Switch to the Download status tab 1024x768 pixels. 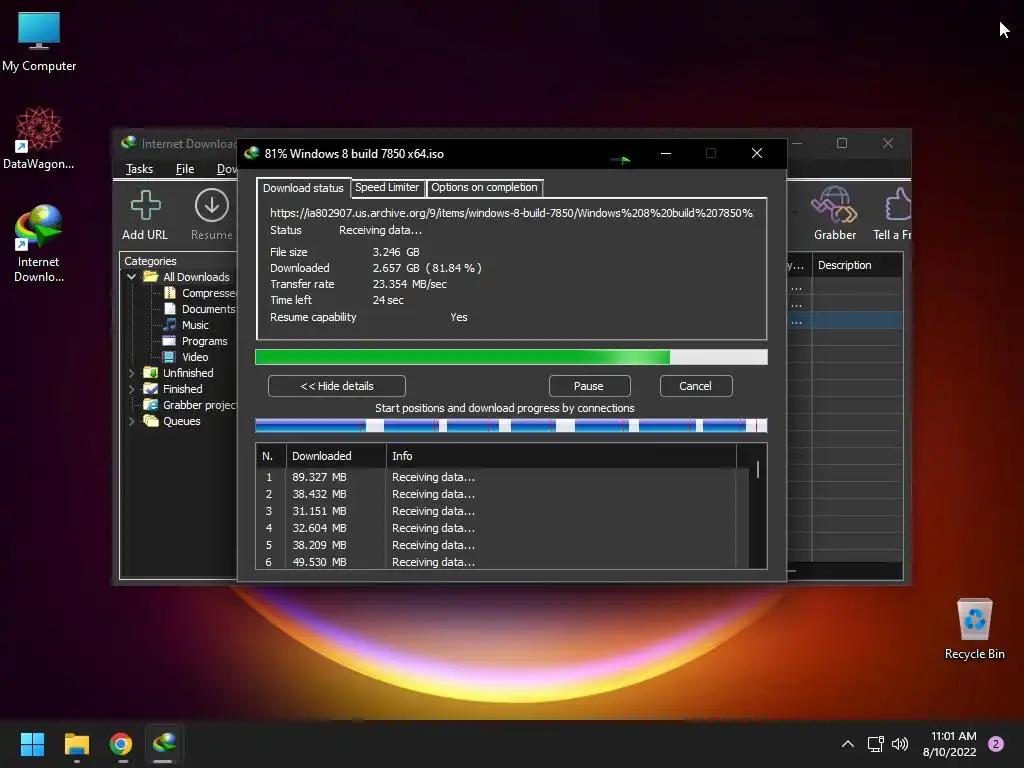(303, 188)
